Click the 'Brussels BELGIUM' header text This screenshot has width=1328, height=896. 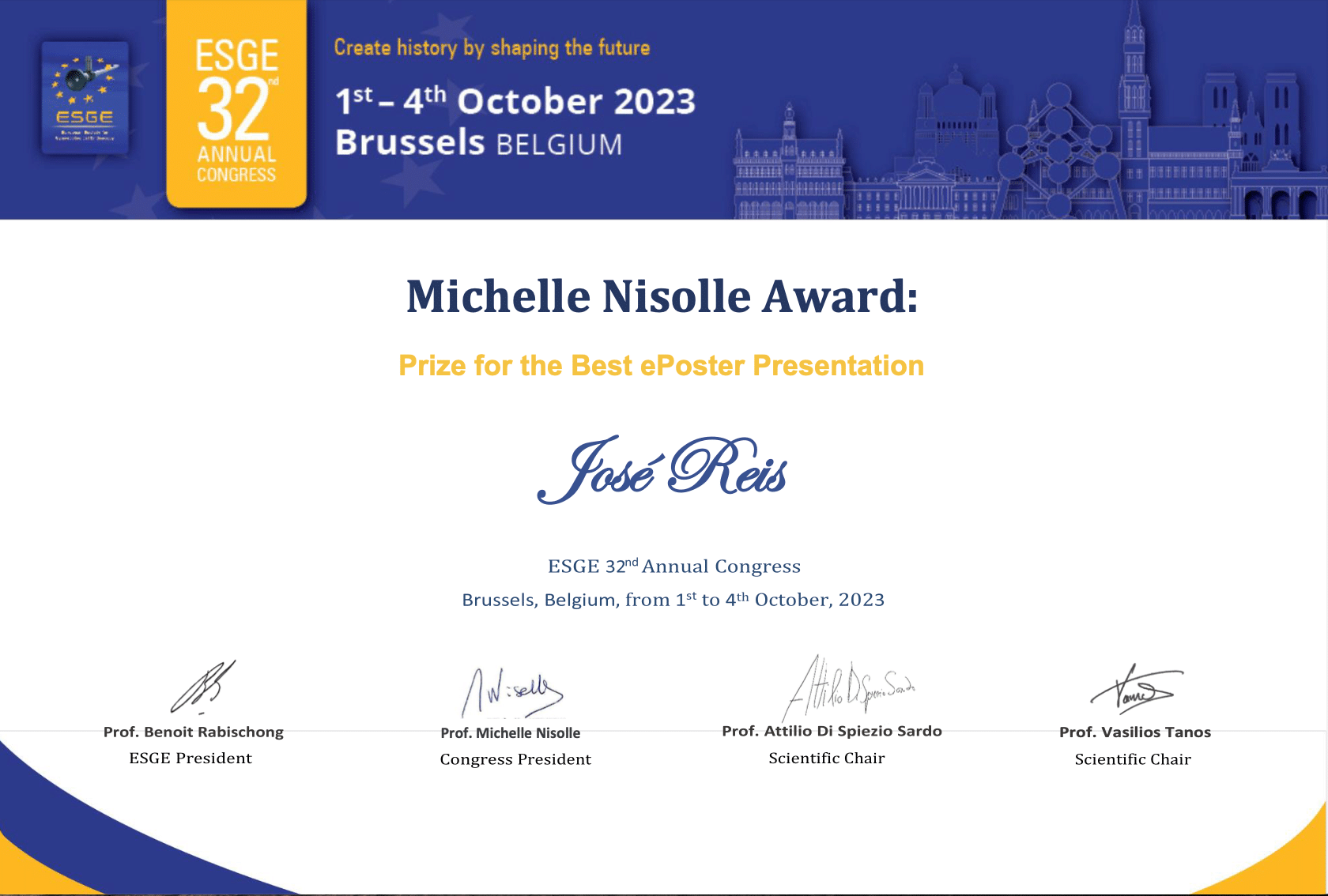[479, 143]
